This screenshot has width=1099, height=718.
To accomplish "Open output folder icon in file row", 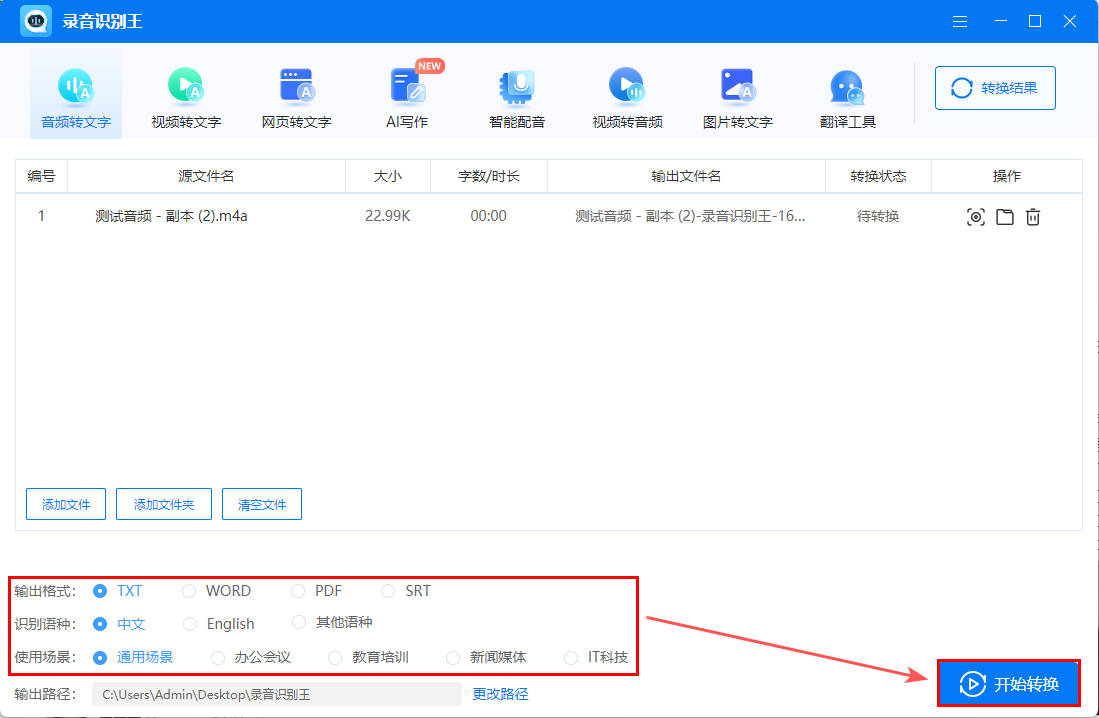I will tap(1005, 216).
